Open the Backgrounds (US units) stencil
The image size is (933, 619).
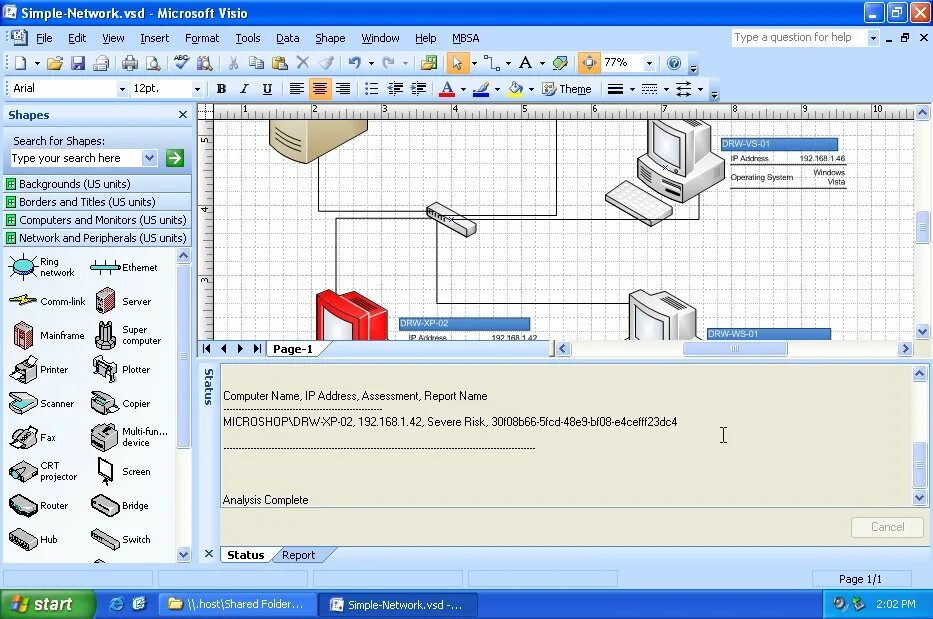[98, 184]
